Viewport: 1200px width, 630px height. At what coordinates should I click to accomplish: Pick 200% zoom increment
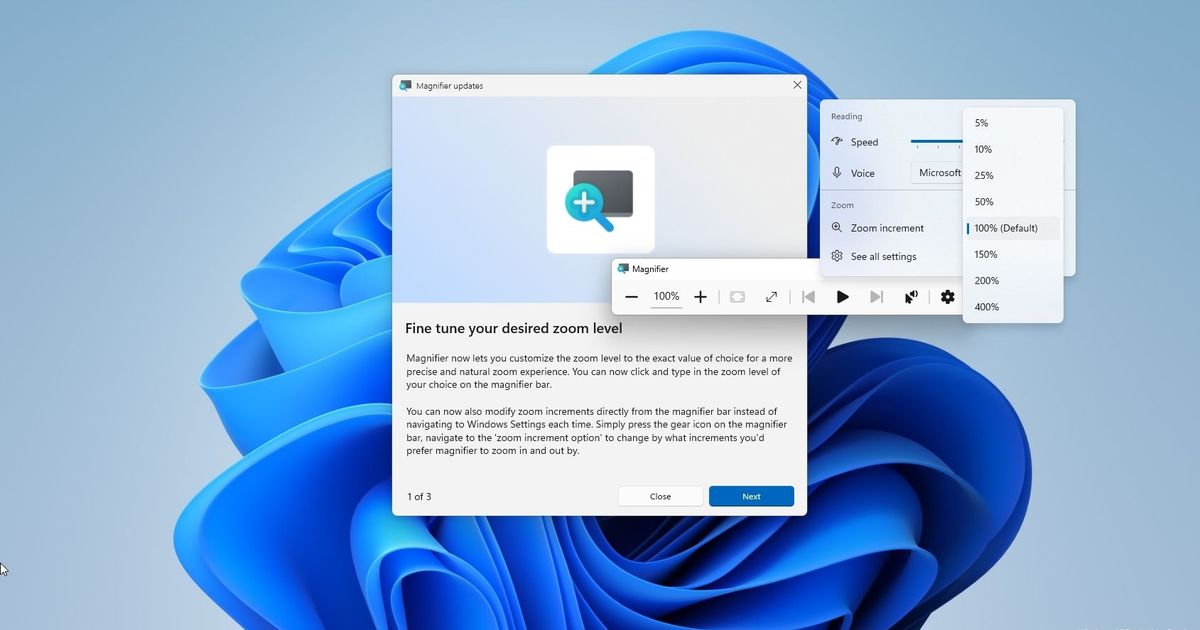click(1013, 281)
